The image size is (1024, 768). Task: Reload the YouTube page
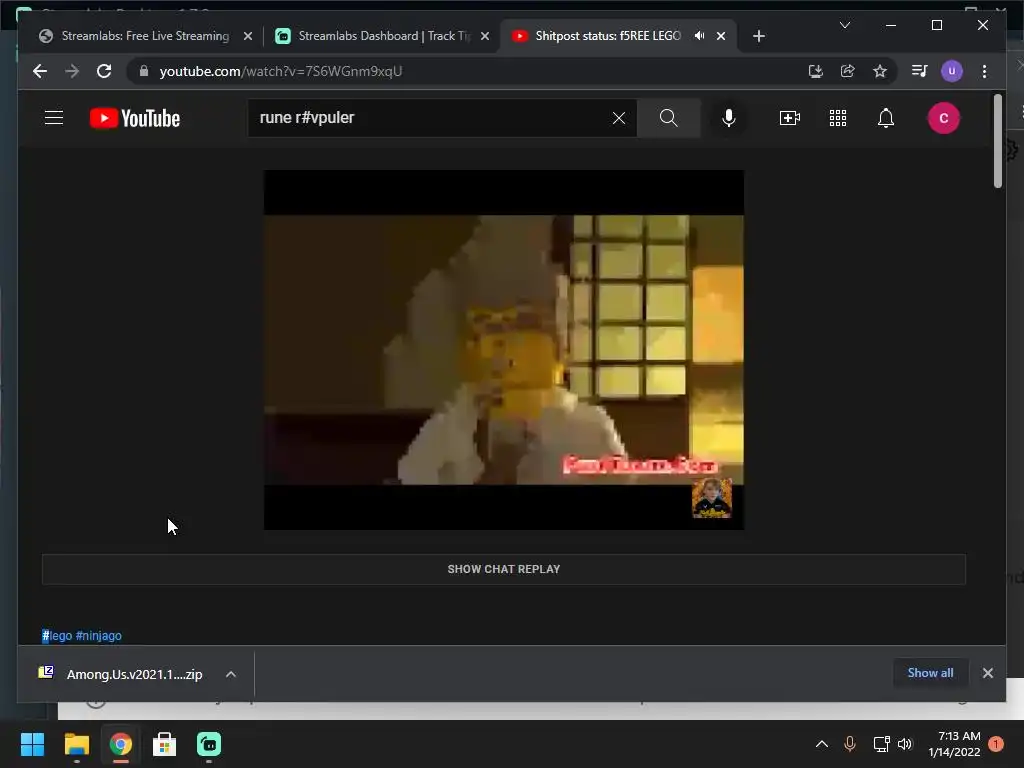click(104, 71)
